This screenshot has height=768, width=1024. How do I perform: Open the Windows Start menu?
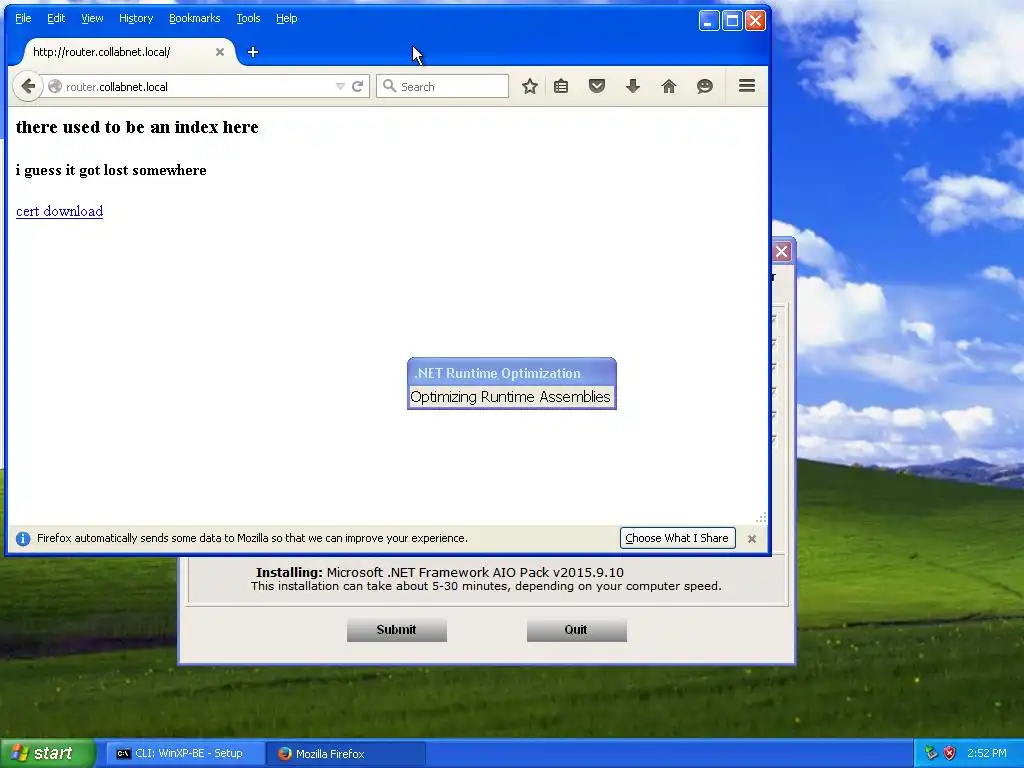[48, 753]
